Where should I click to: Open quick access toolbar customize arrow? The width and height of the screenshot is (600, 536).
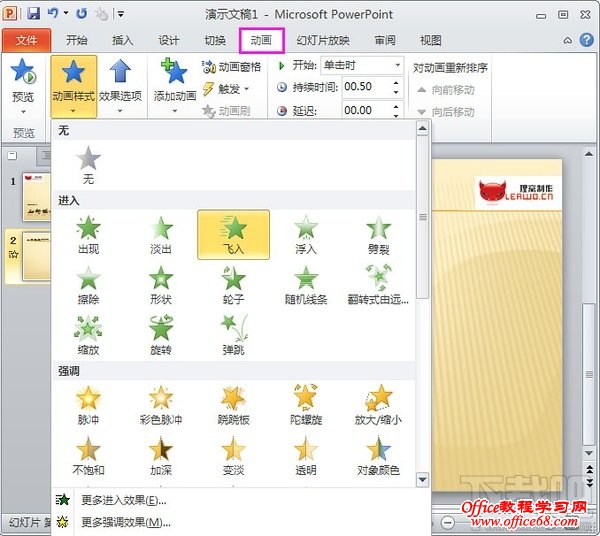click(121, 15)
